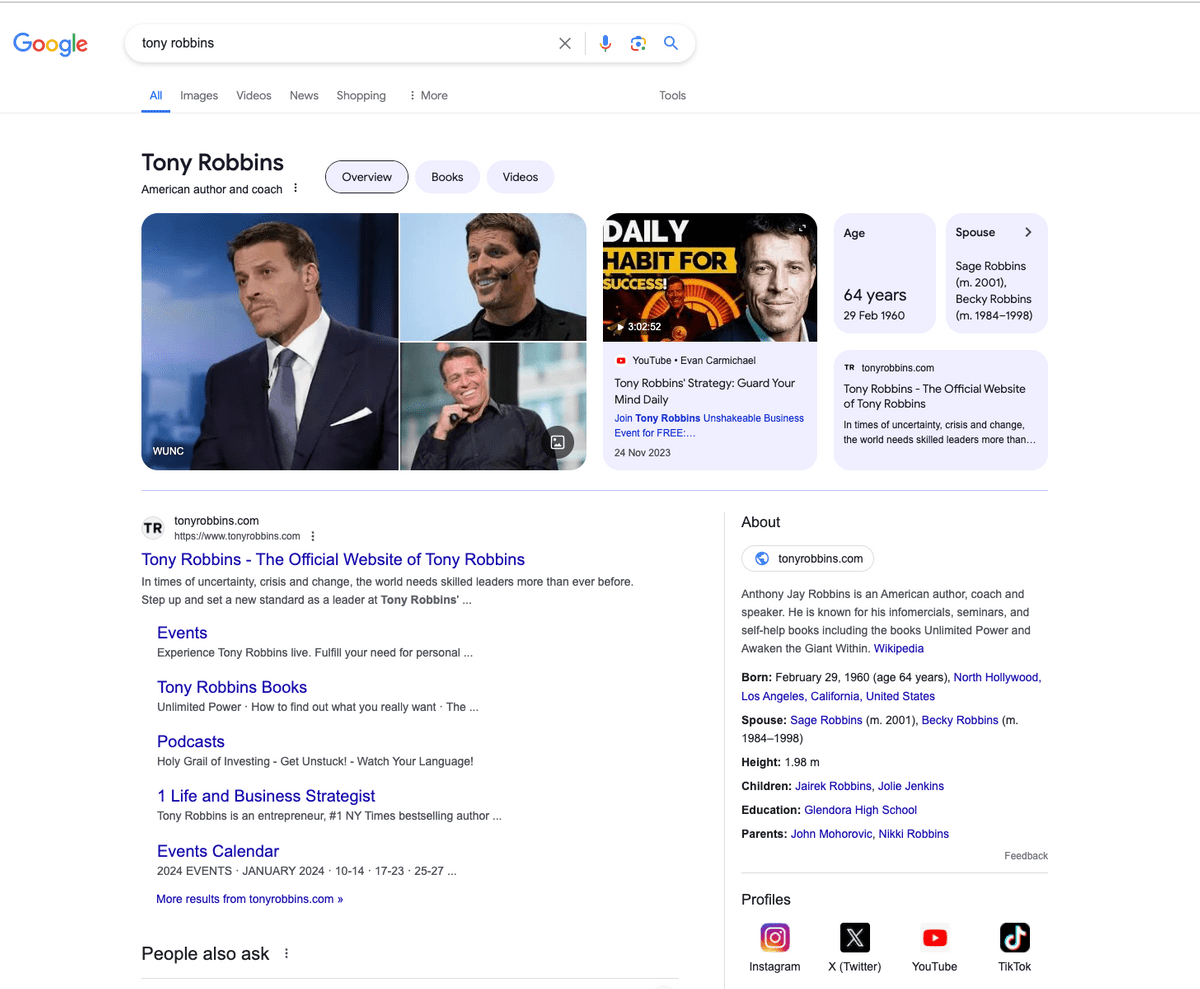The image size is (1200, 989).
Task: Open the Age 64 years card
Action: pyautogui.click(x=885, y=273)
